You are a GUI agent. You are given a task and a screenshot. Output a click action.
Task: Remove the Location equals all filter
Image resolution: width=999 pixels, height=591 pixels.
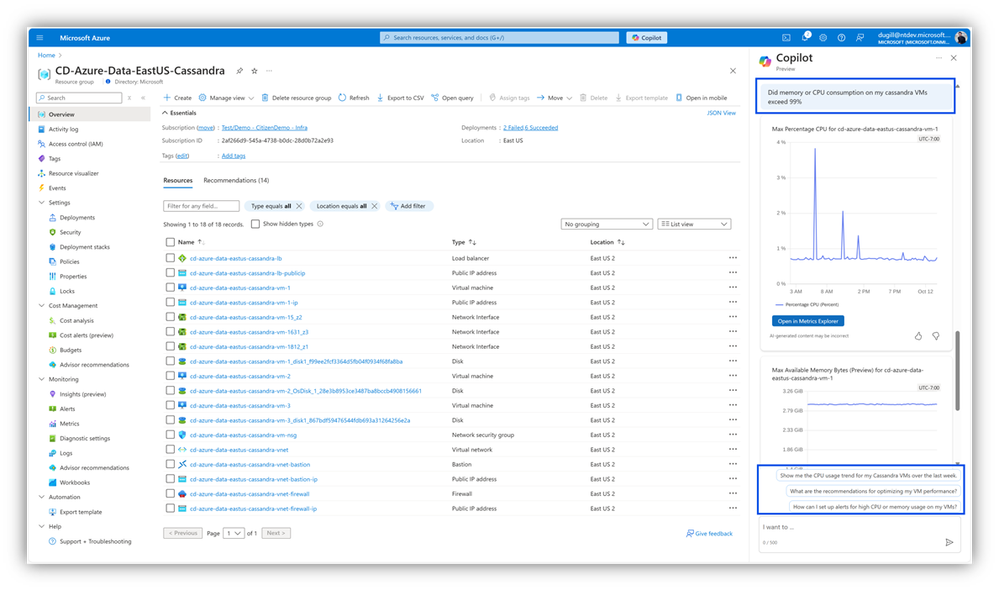click(375, 206)
